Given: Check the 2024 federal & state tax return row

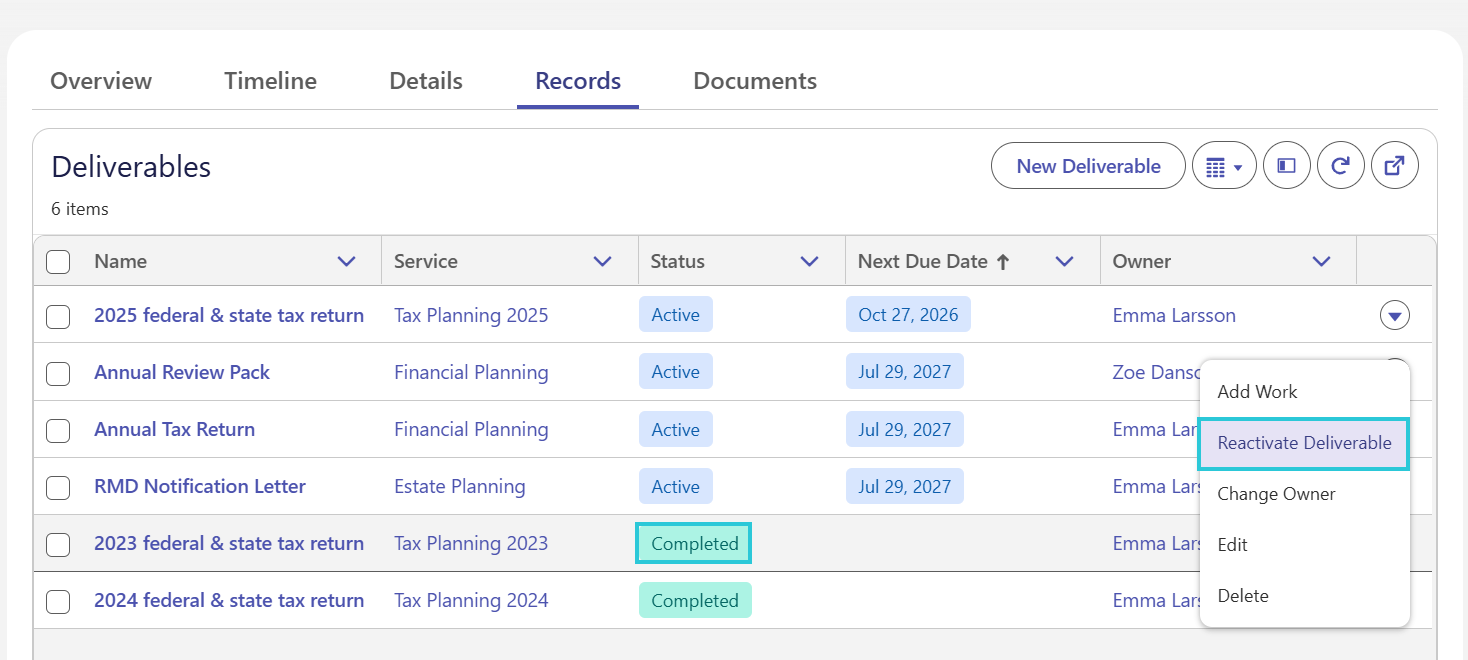Looking at the screenshot, I should pos(58,601).
